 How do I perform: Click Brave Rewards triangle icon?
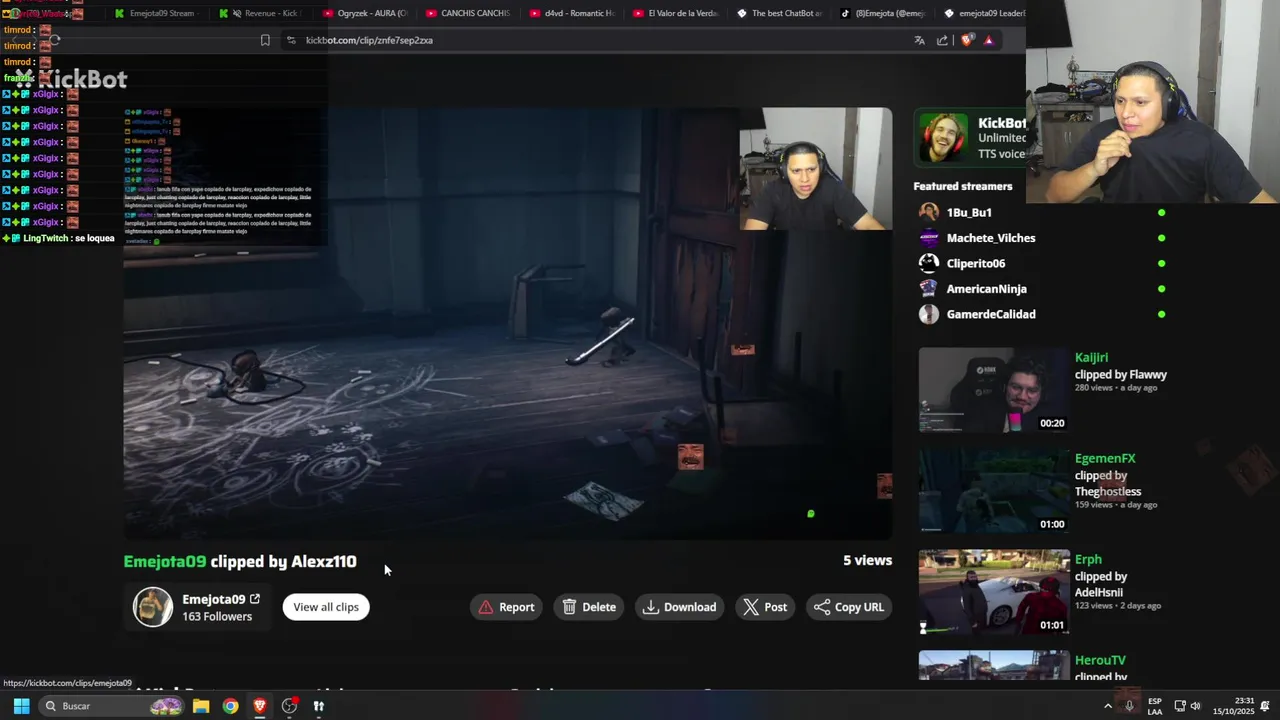(989, 40)
